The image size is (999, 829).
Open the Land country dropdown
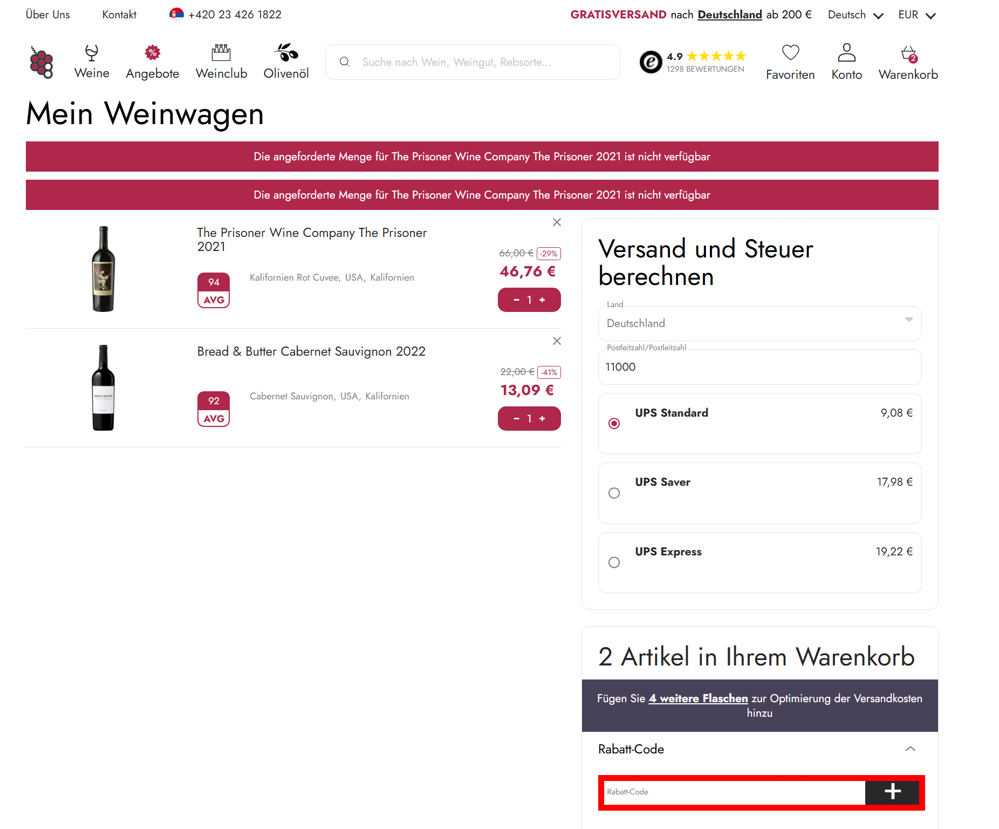pos(759,323)
